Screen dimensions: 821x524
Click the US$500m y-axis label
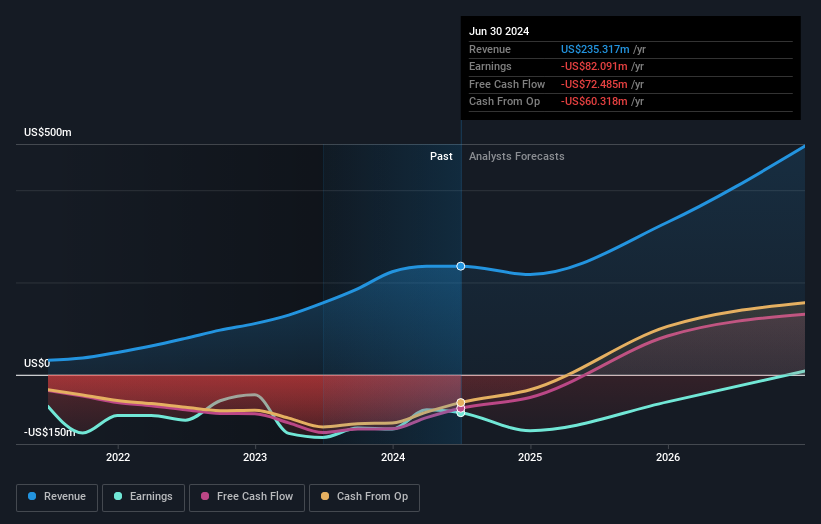tap(48, 132)
